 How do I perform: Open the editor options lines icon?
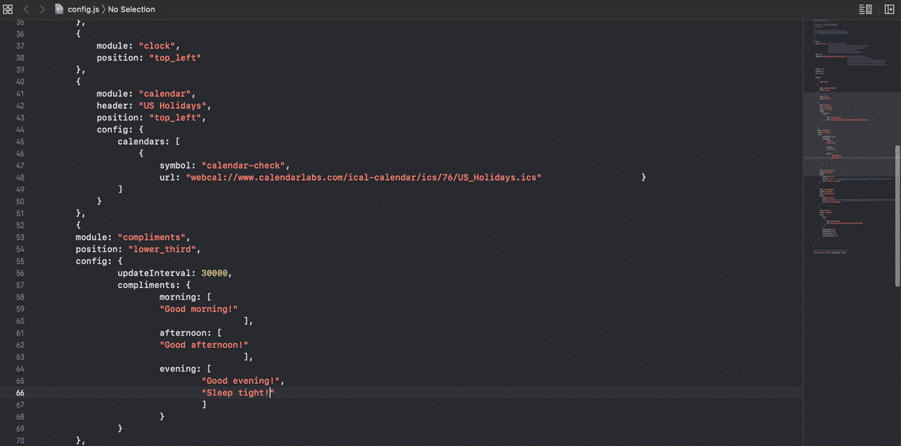tap(865, 9)
